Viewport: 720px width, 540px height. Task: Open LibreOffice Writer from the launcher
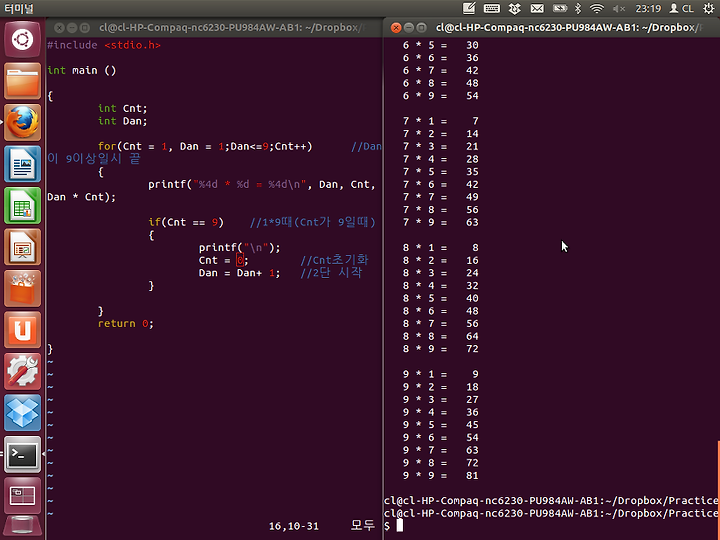[22, 163]
